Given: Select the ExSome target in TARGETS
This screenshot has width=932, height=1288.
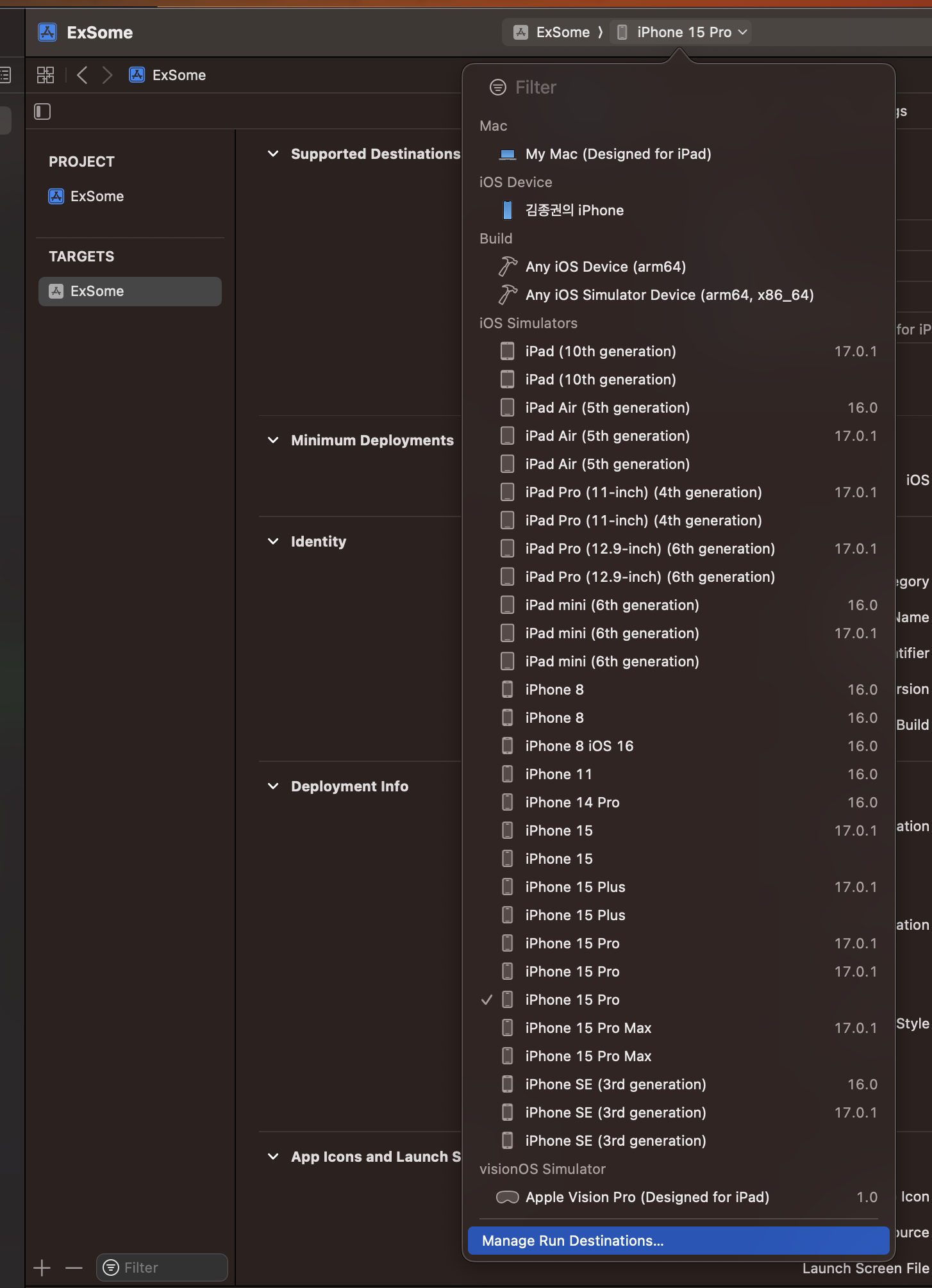Looking at the screenshot, I should [130, 291].
